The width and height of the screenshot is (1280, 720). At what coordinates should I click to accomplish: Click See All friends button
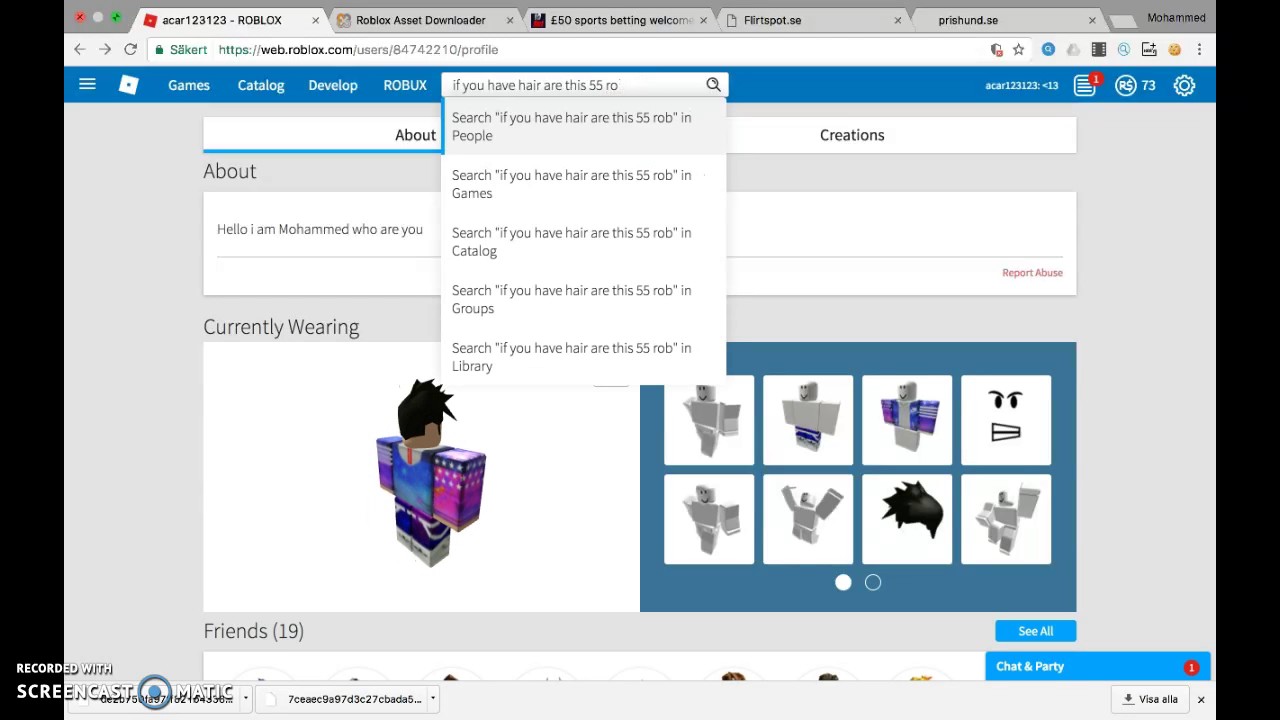[1035, 631]
